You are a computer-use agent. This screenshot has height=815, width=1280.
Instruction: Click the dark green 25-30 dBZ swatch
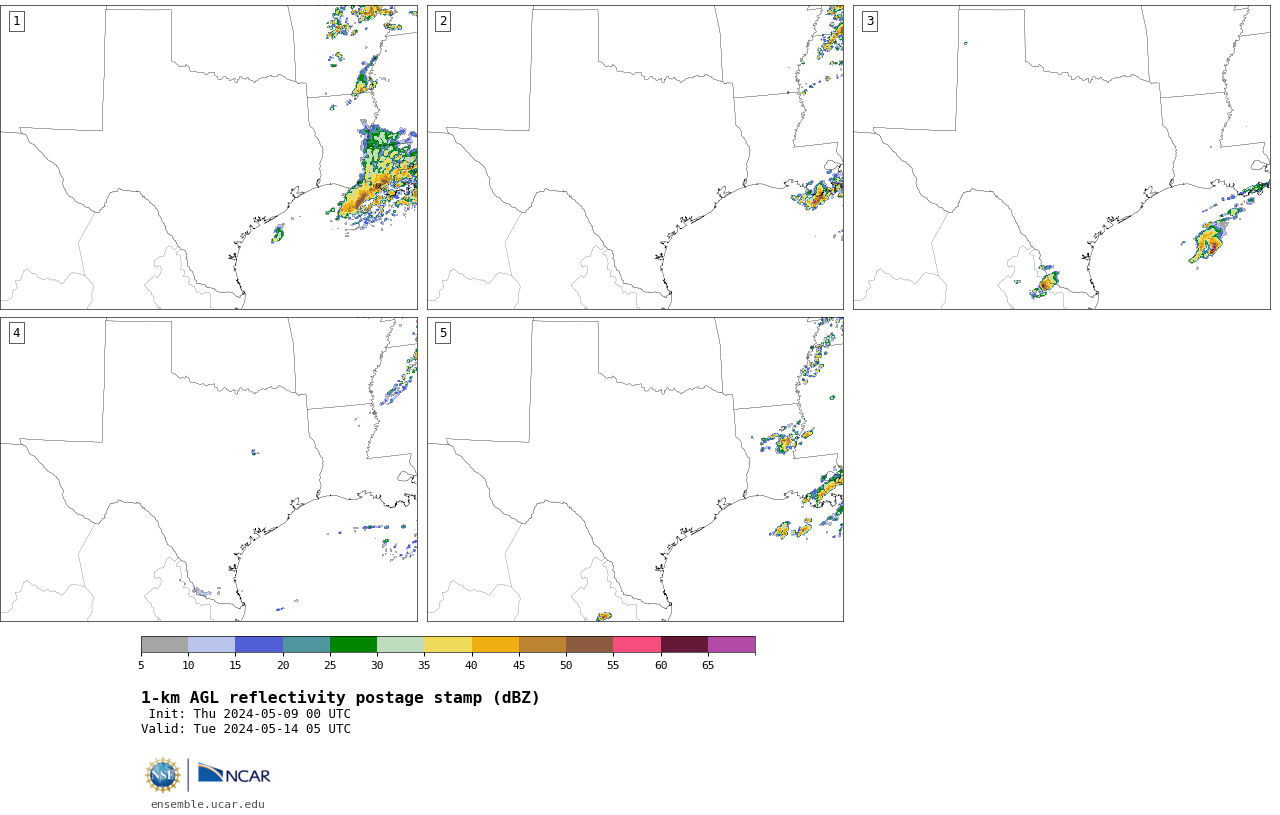click(x=353, y=645)
